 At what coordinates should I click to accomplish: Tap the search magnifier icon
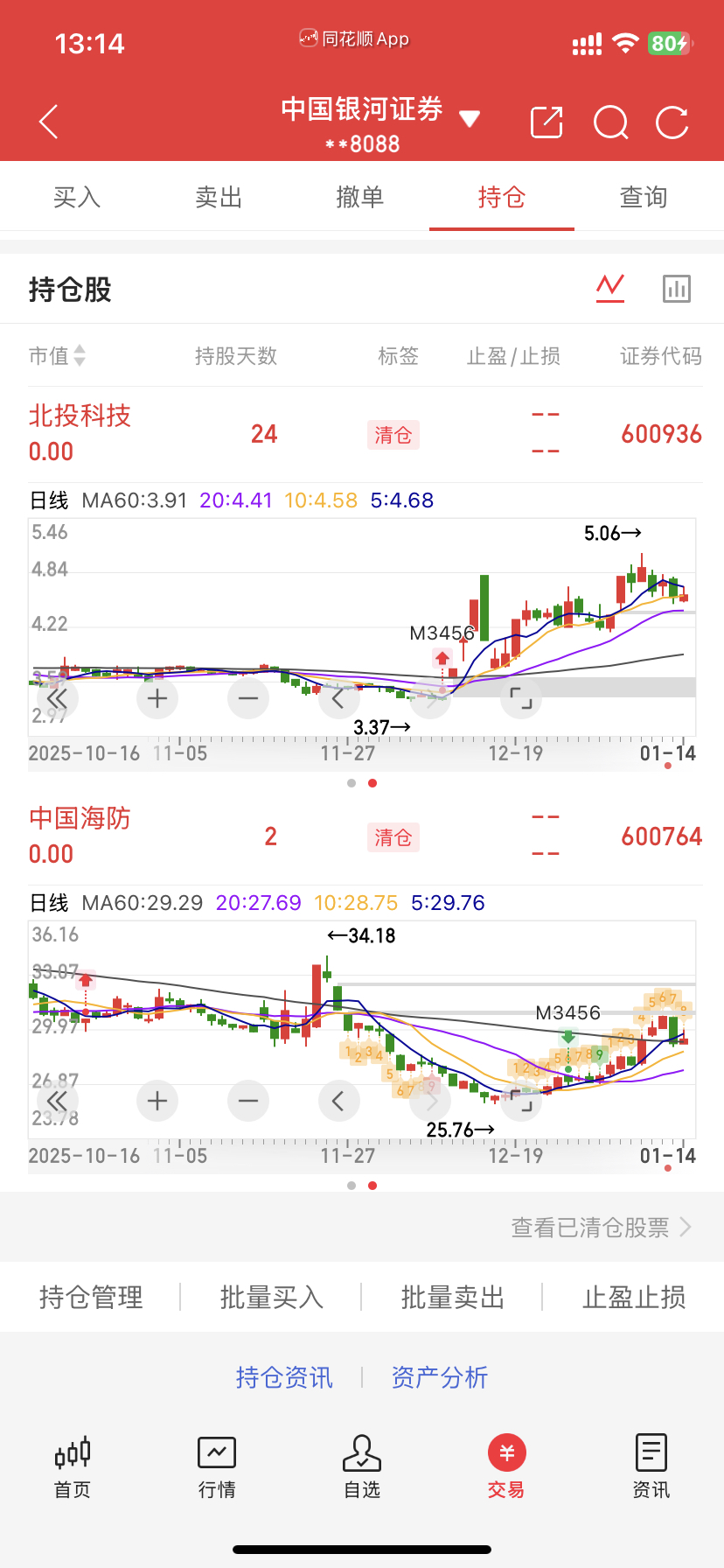click(x=610, y=122)
